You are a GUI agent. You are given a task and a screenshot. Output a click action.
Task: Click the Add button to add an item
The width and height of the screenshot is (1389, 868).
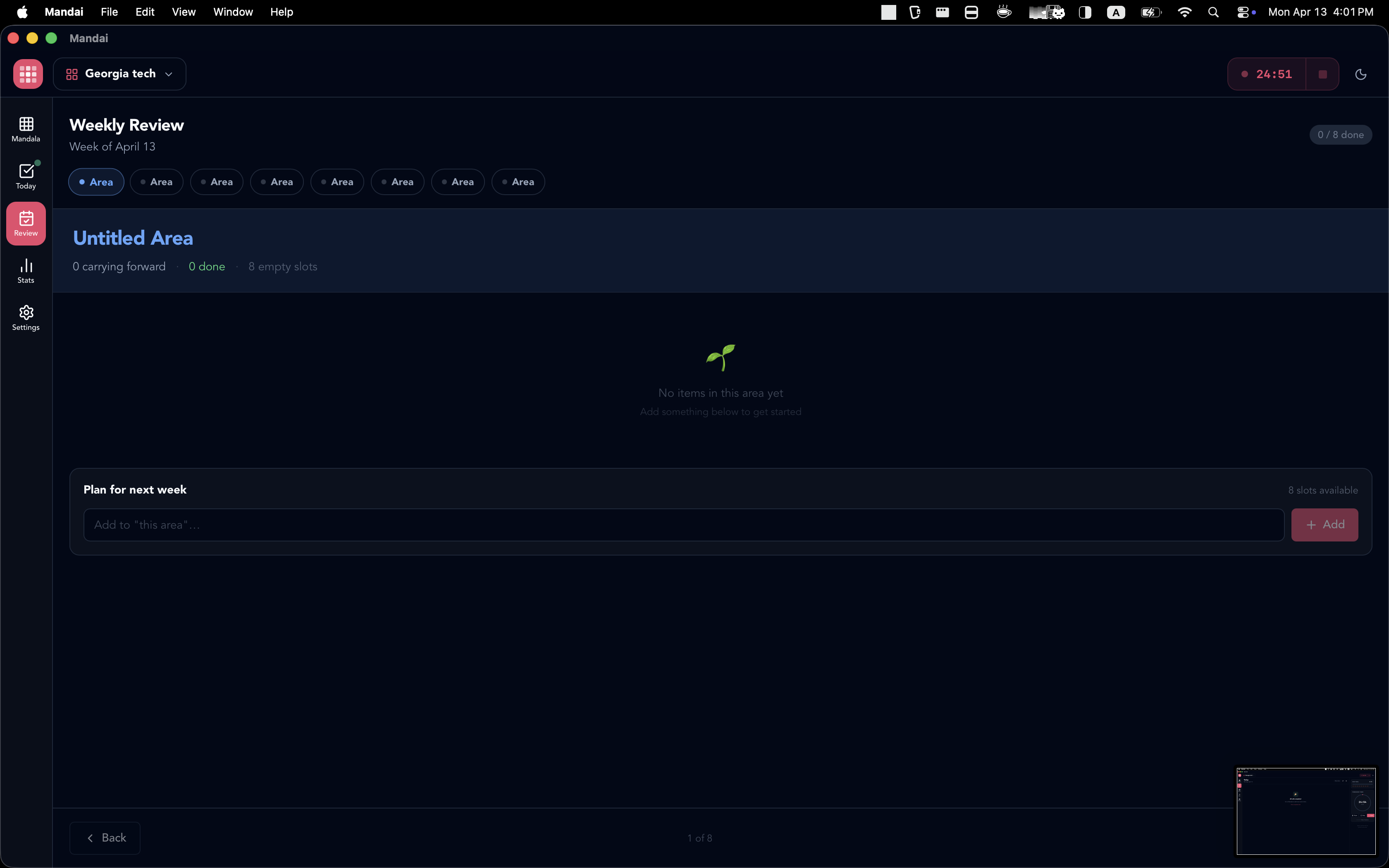1325,524
